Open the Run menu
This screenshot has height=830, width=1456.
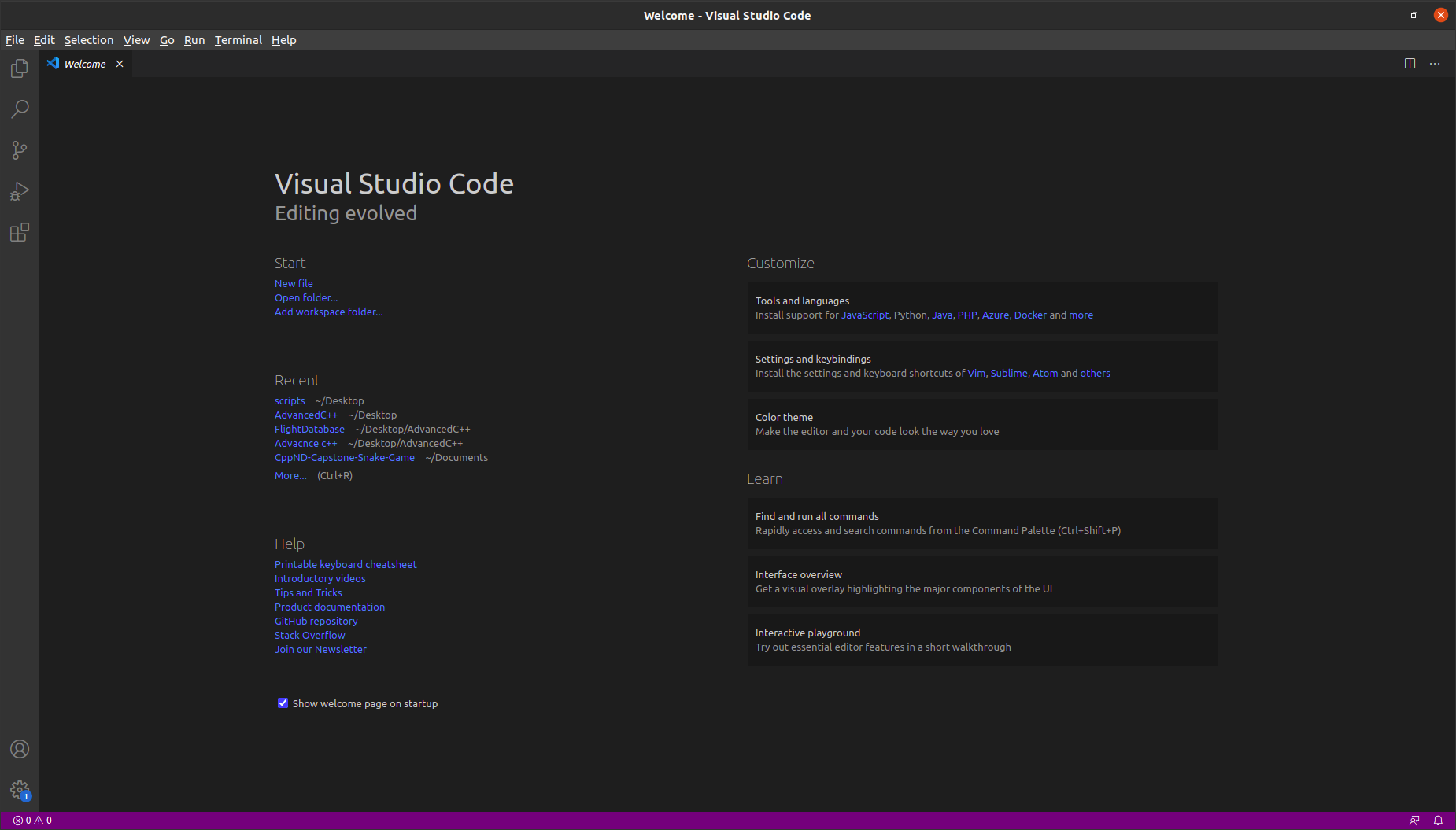click(194, 40)
